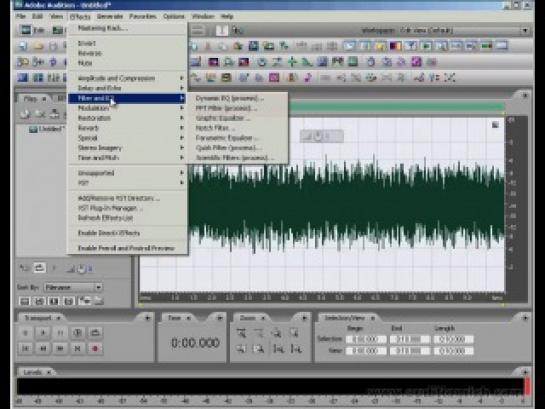Click the Stop button in Transport panel
The width and height of the screenshot is (545, 409).
pyautogui.click(x=25, y=333)
